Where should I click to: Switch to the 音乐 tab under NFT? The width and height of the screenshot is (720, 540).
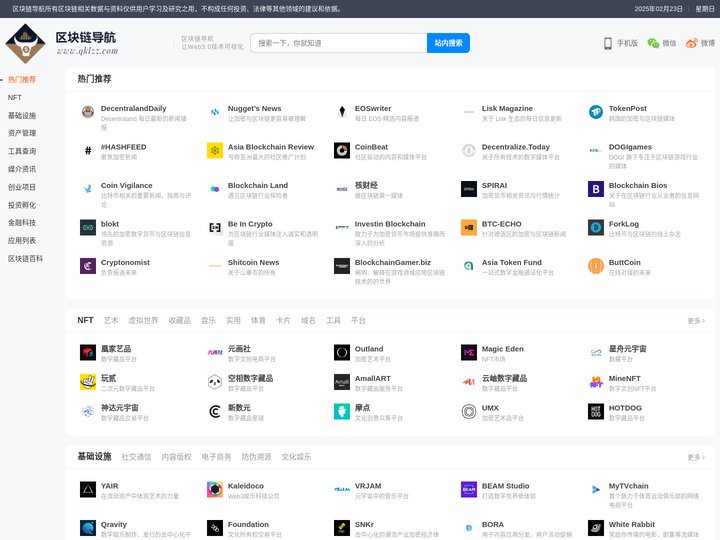click(208, 321)
